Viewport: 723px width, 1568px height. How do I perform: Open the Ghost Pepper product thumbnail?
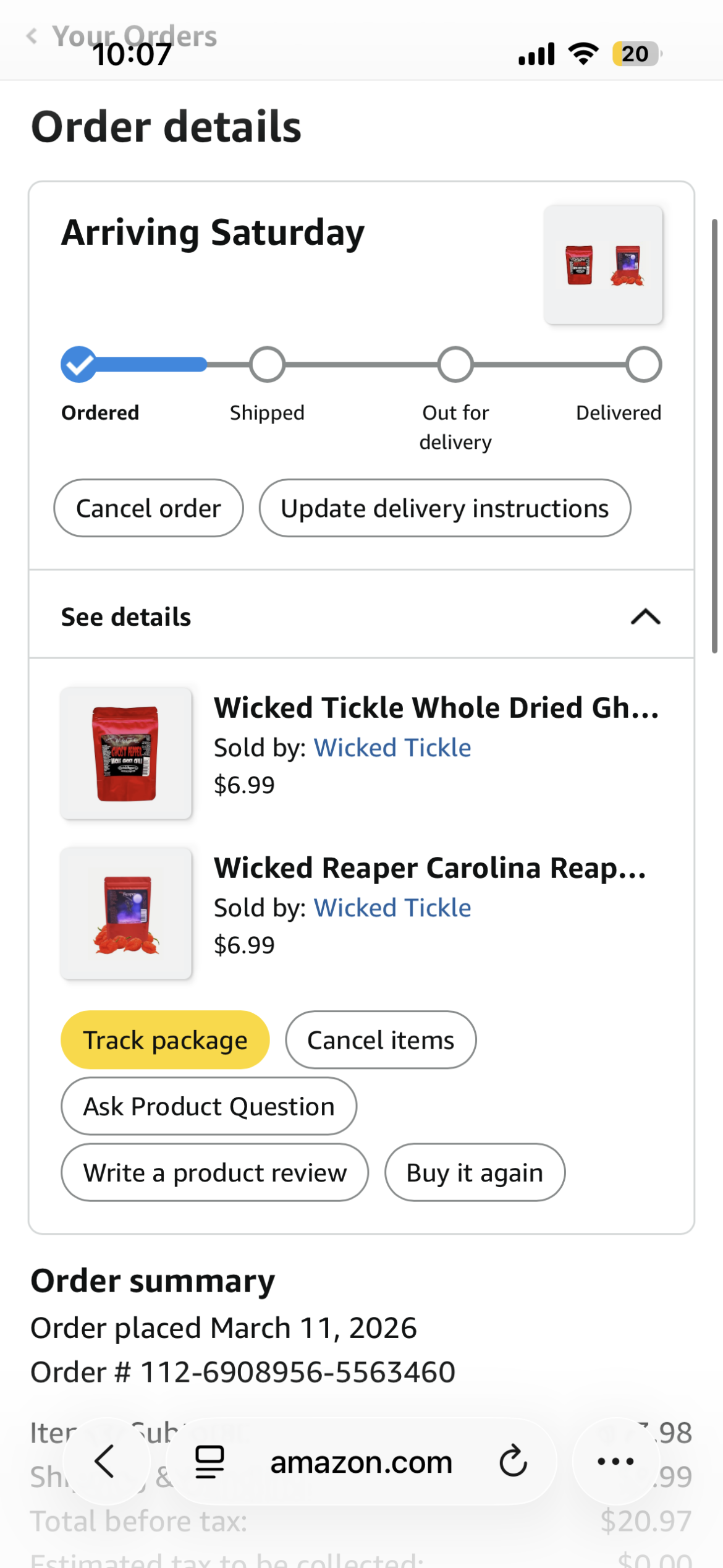coord(126,753)
